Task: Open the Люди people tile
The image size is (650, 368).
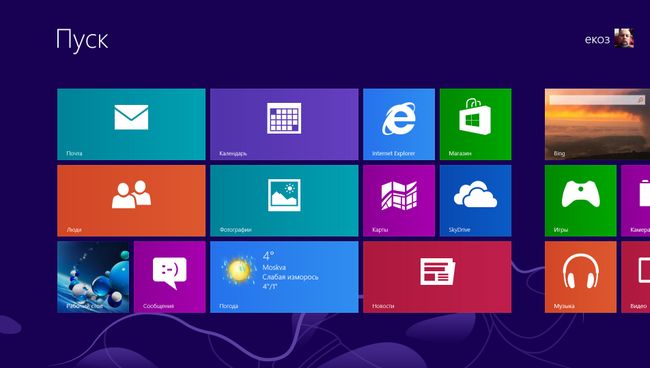Action: click(131, 201)
